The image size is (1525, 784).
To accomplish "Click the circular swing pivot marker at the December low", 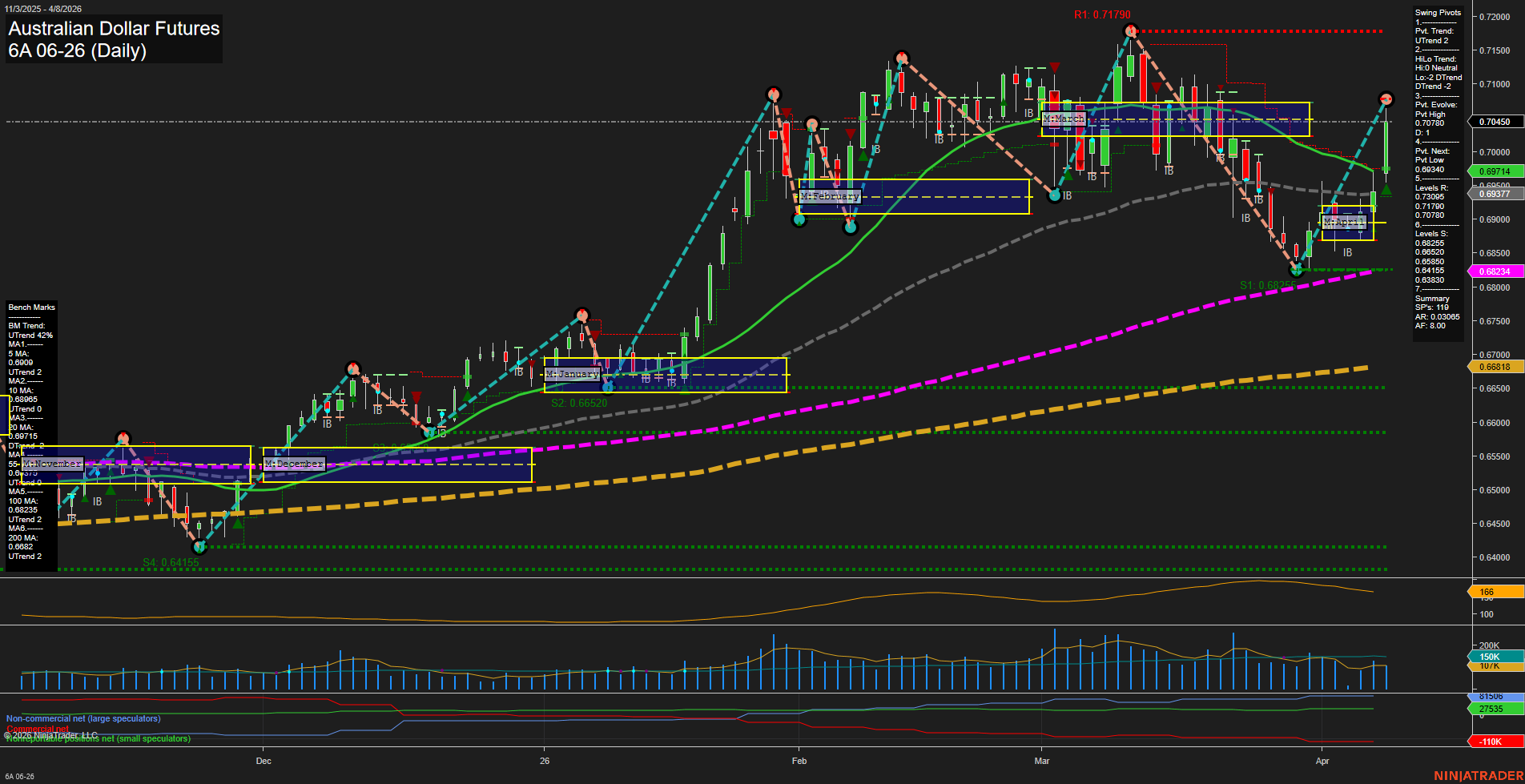I will click(x=199, y=548).
